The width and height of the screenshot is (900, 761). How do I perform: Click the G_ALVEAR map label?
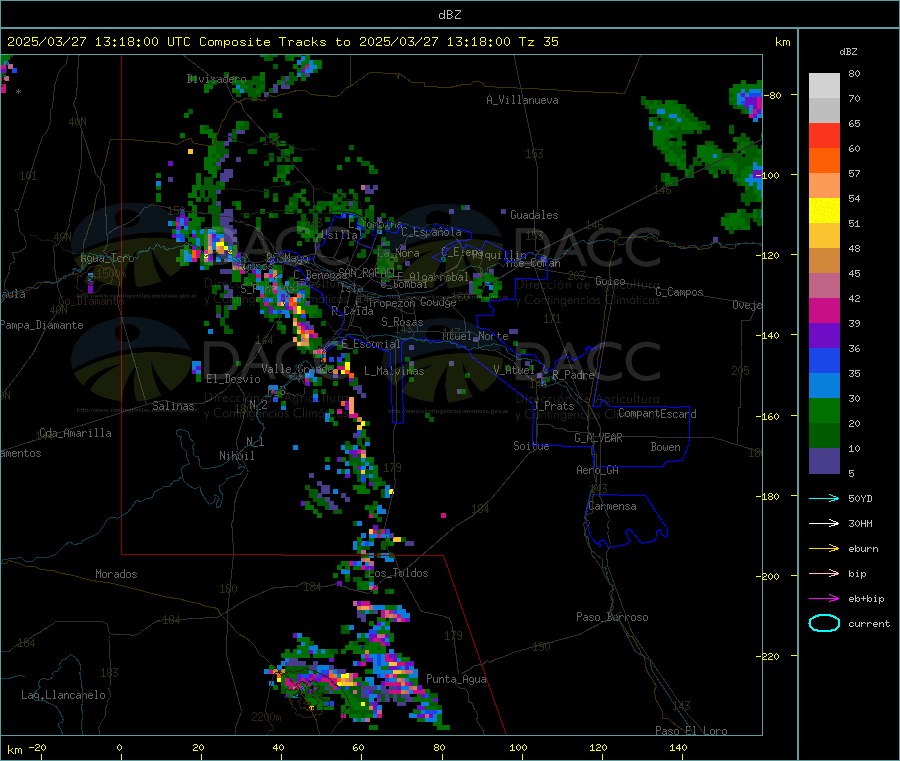(598, 438)
